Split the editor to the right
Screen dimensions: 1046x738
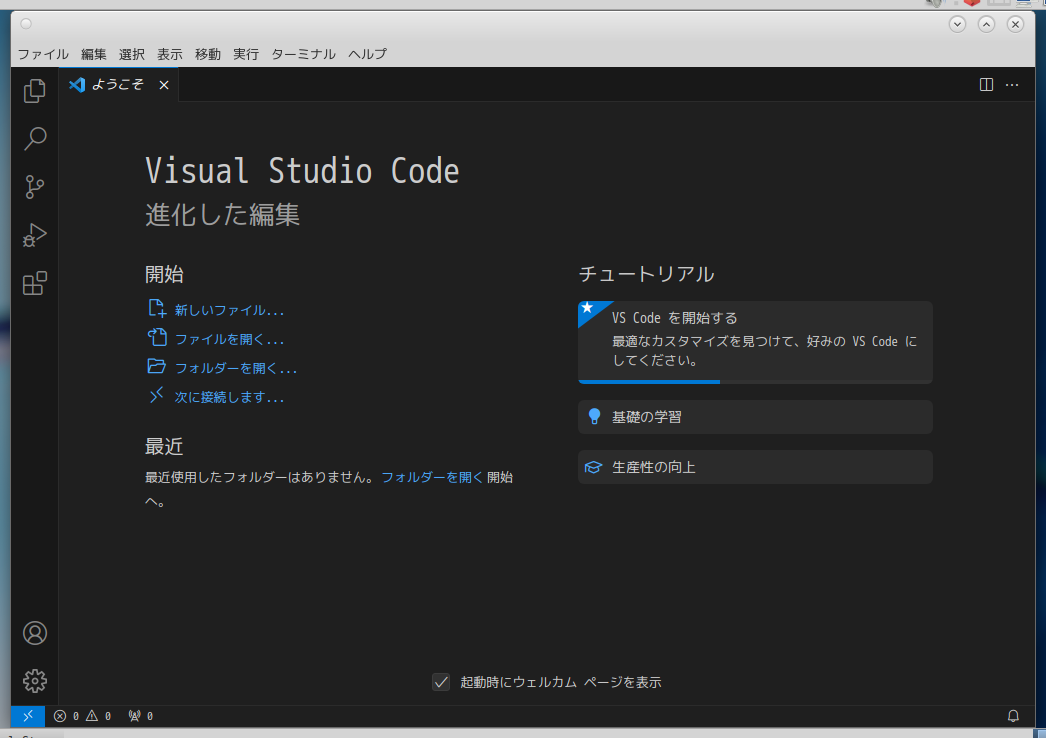[986, 85]
